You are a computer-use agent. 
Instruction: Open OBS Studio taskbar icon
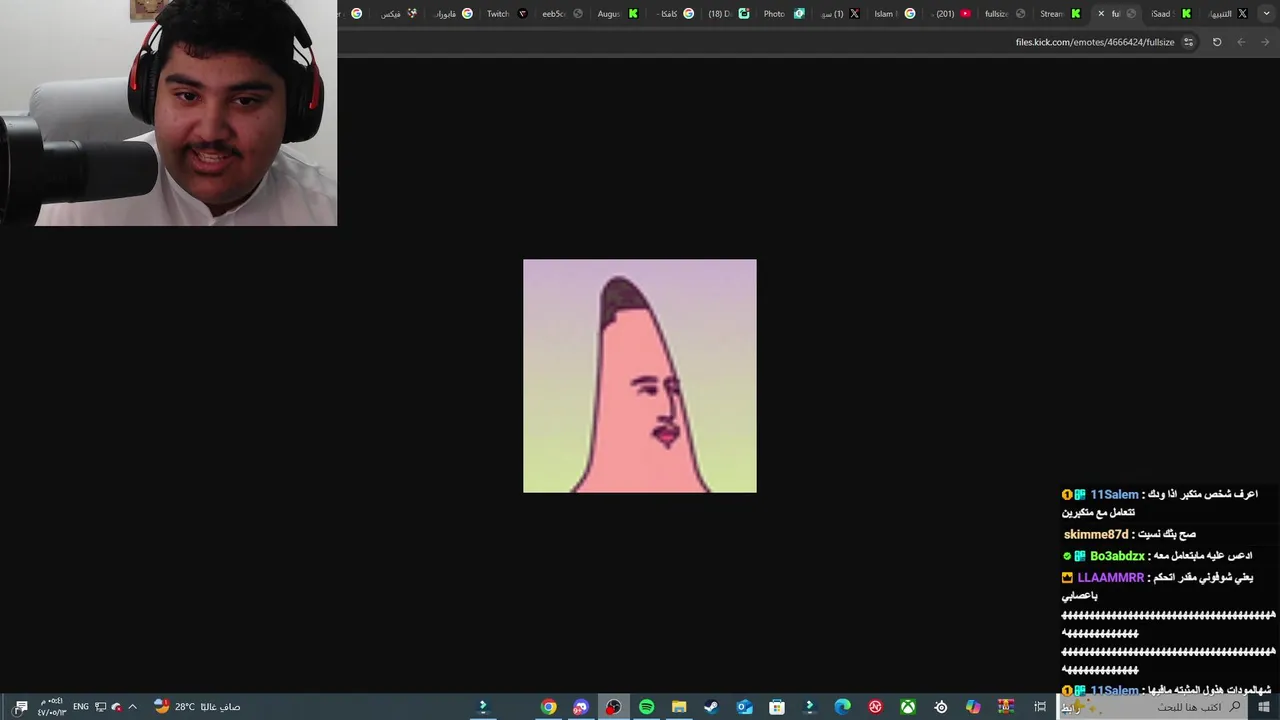[x=613, y=707]
